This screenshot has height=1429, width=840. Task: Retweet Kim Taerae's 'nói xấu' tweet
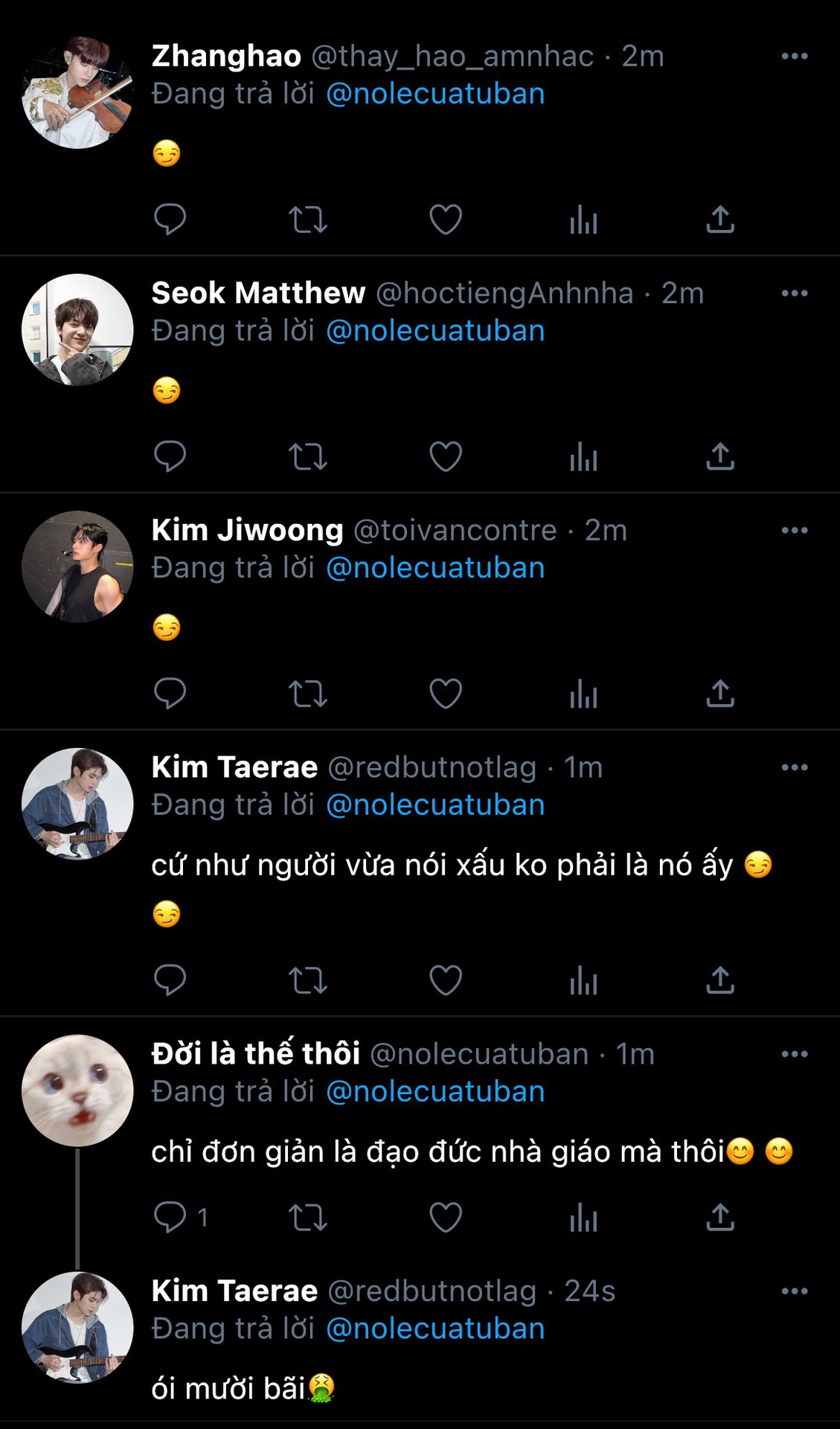click(x=307, y=980)
